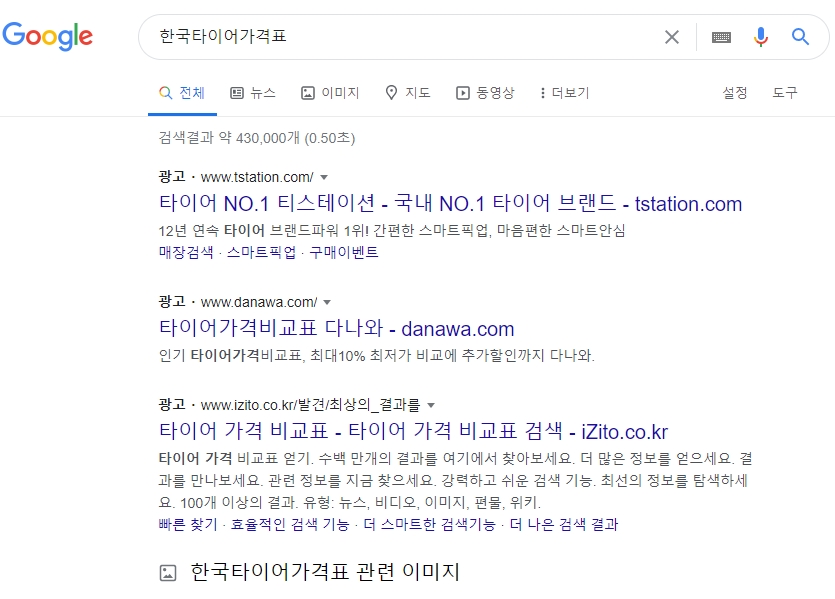Image resolution: width=835 pixels, height=599 pixels.
Task: Open 설정 menu
Action: 735,93
